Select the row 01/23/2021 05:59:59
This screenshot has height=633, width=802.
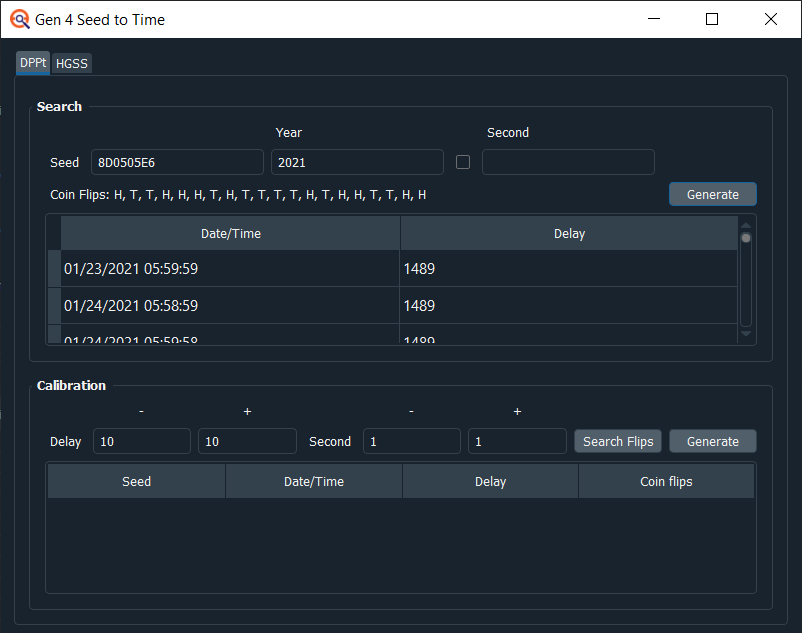392,268
